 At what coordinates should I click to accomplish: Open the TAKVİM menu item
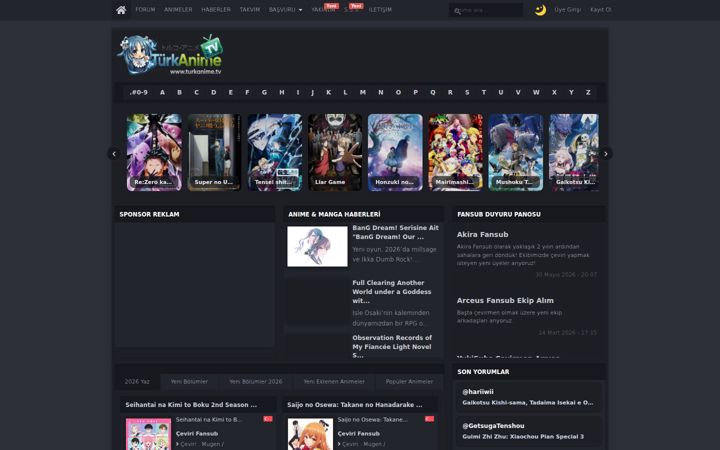pos(250,10)
